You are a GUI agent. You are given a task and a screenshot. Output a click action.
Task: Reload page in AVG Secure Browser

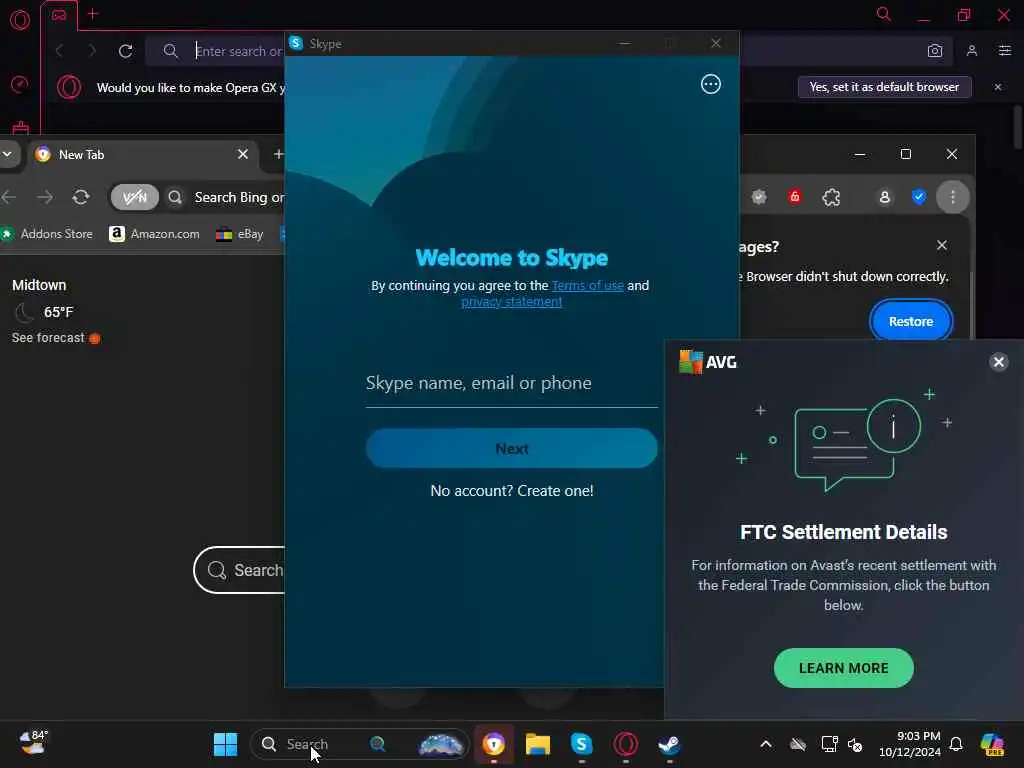coord(81,197)
